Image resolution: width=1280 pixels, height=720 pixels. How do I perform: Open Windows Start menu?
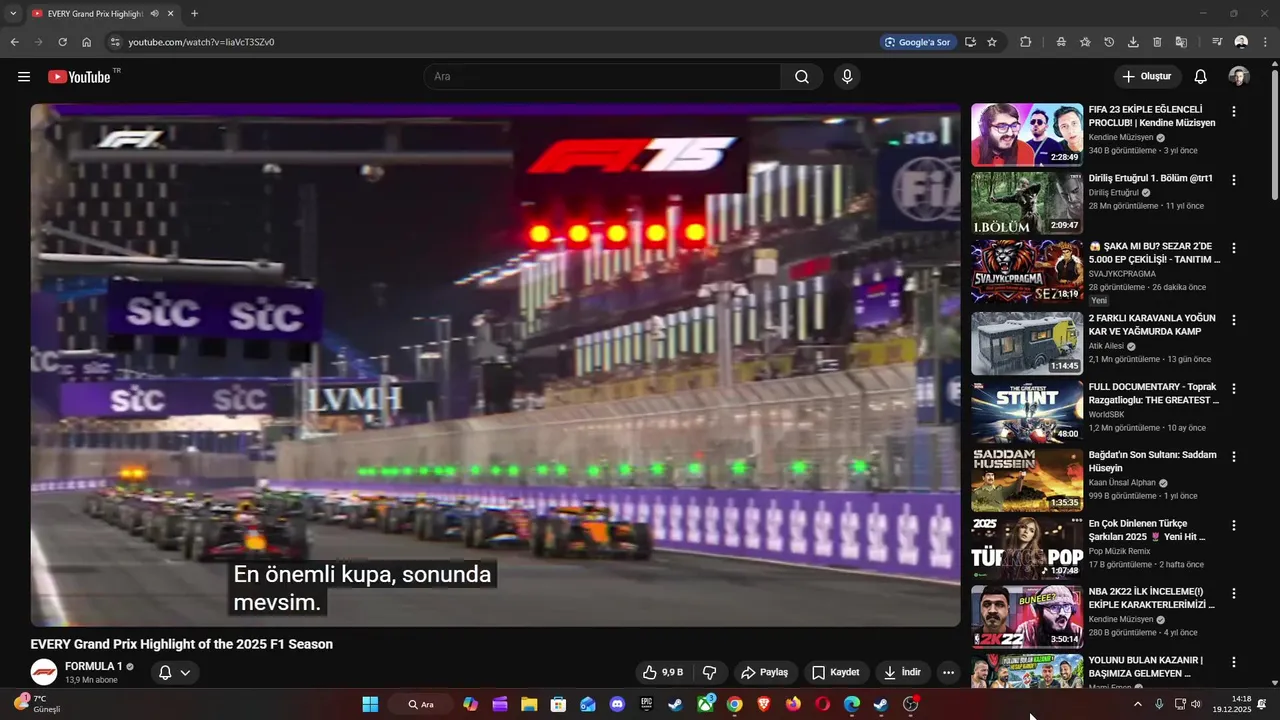click(370, 704)
